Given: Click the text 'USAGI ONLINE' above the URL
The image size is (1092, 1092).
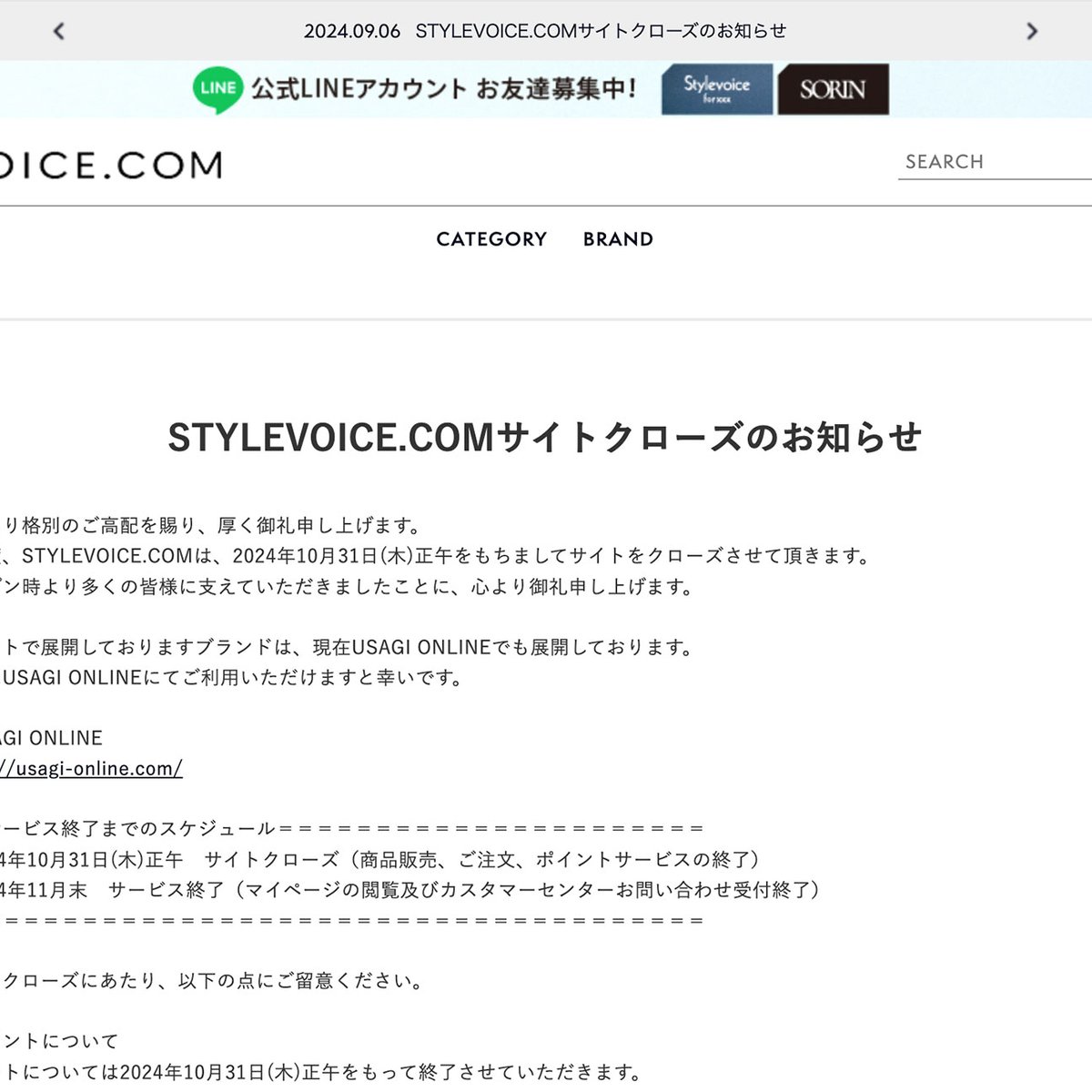Looking at the screenshot, I should tap(51, 738).
